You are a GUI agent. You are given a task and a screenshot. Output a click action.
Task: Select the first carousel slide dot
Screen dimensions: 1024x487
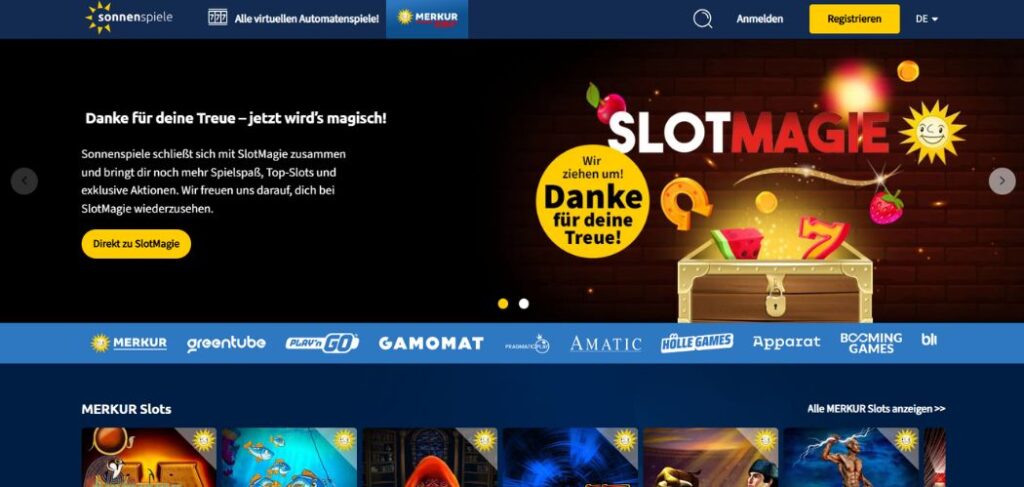click(503, 304)
